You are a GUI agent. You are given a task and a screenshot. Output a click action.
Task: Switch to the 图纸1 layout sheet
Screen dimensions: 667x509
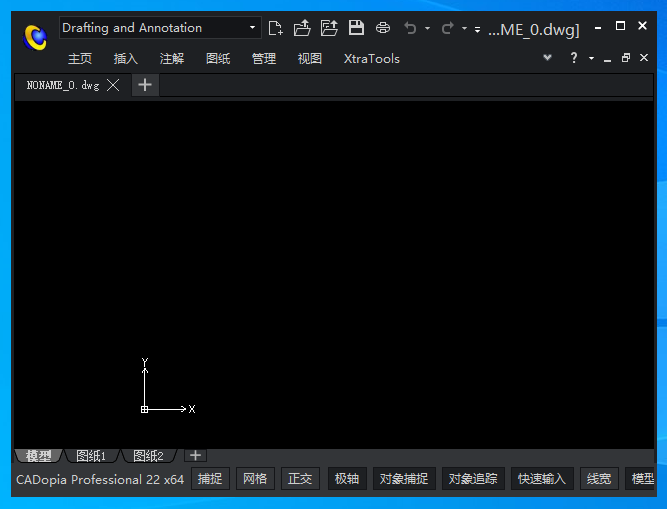click(91, 456)
